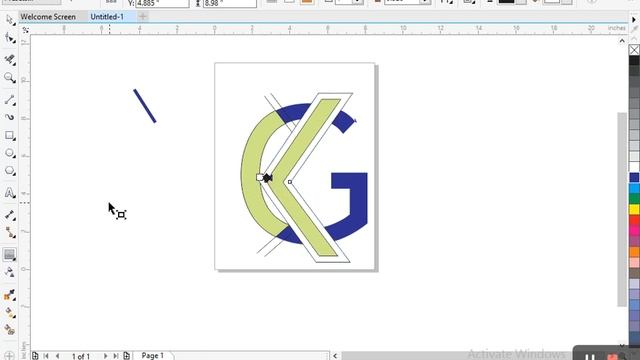Go to the last page
Screen dimensions: 640x360
point(116,356)
